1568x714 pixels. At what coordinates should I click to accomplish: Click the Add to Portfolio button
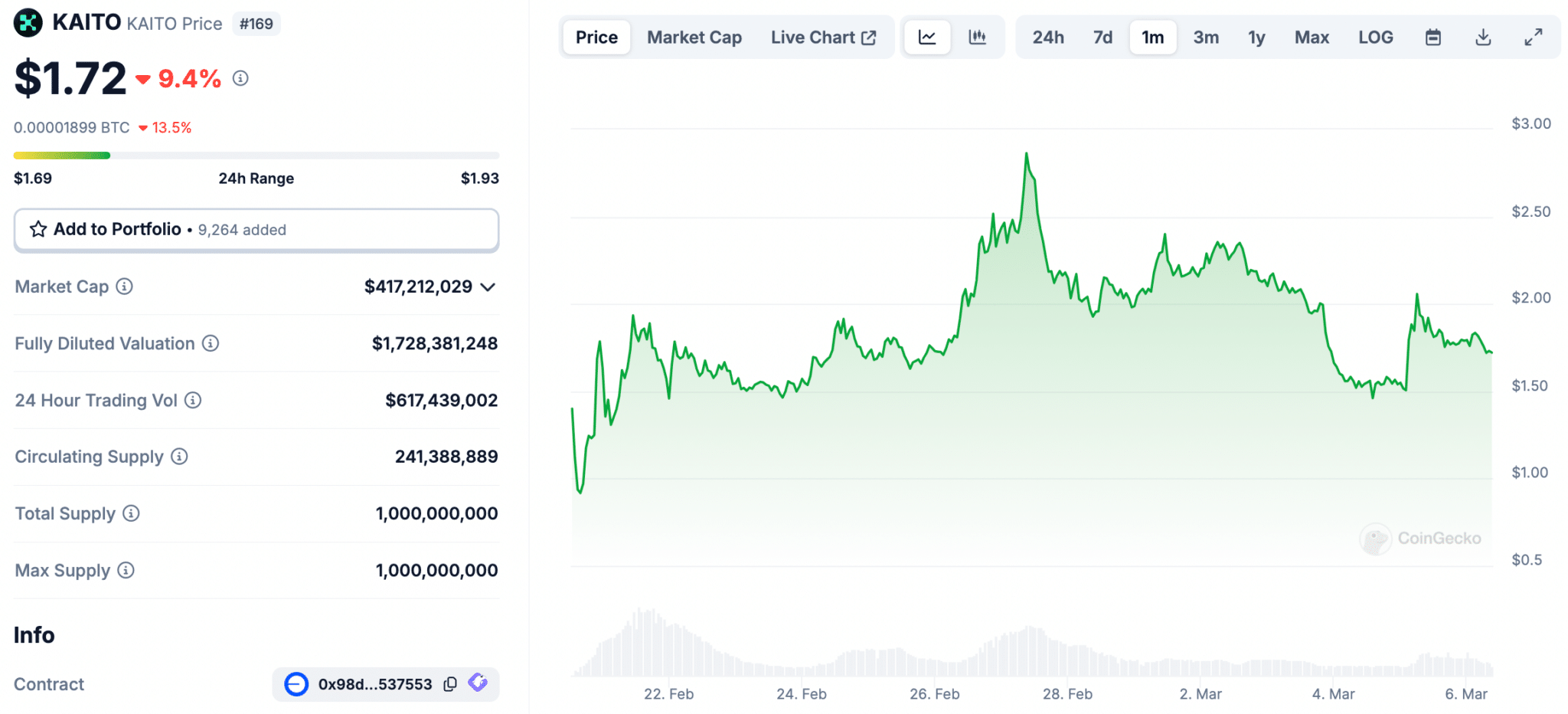256,230
